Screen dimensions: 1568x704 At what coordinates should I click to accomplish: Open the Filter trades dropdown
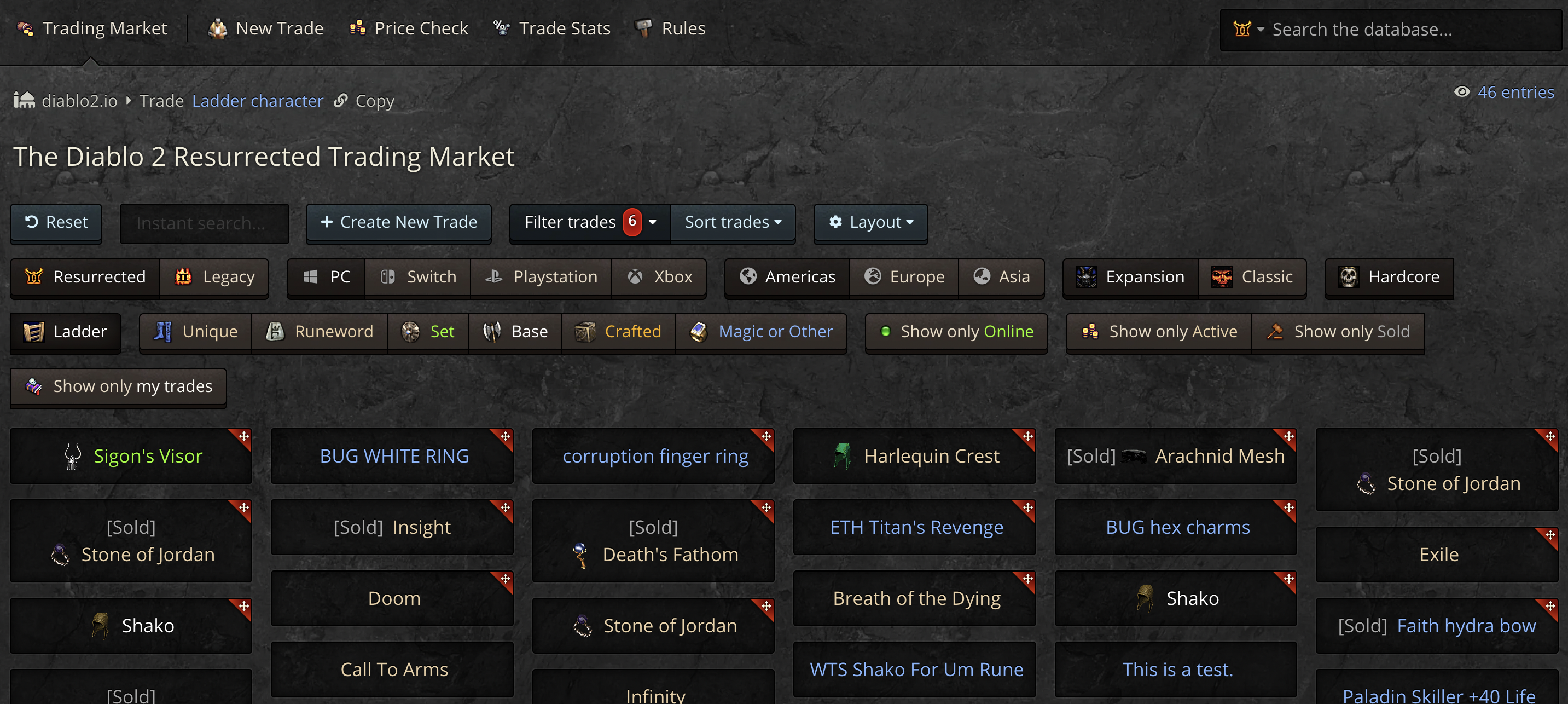[589, 222]
